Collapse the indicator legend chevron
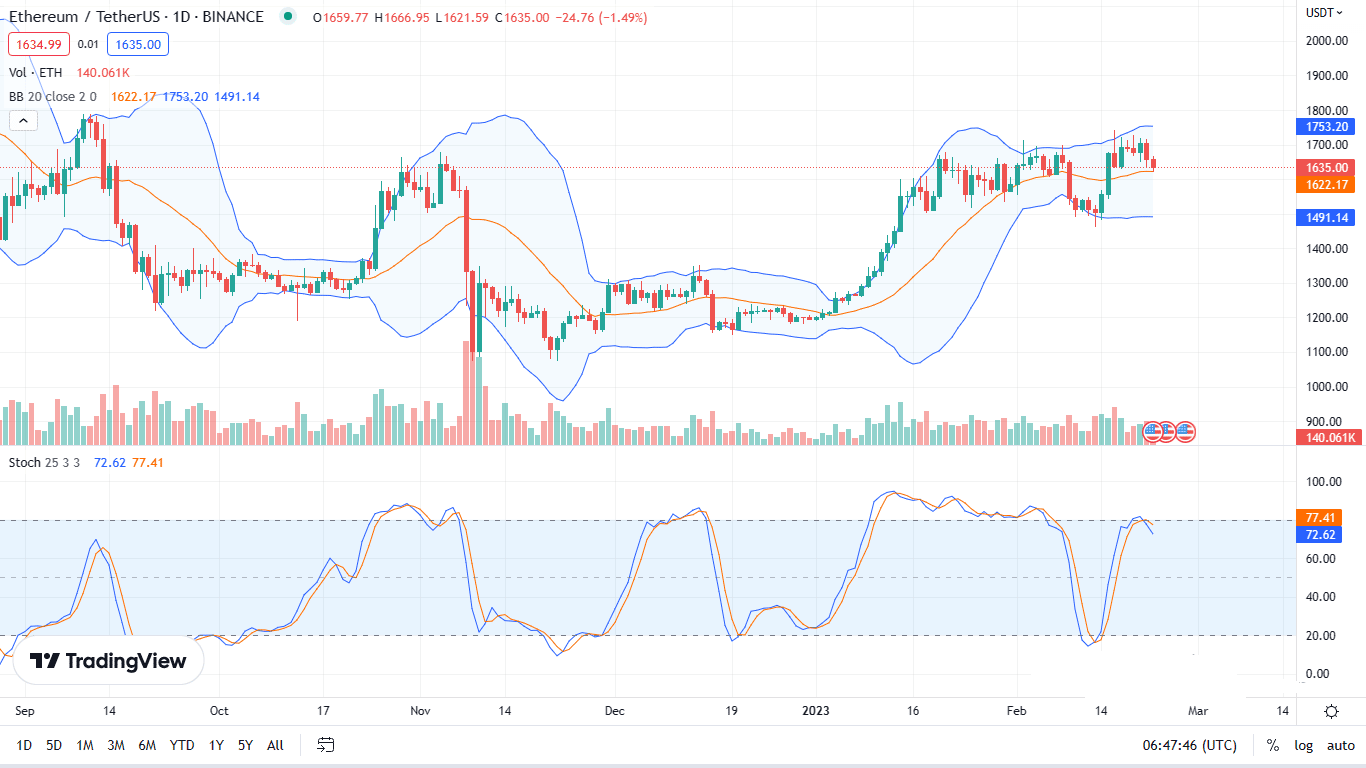 [24, 120]
